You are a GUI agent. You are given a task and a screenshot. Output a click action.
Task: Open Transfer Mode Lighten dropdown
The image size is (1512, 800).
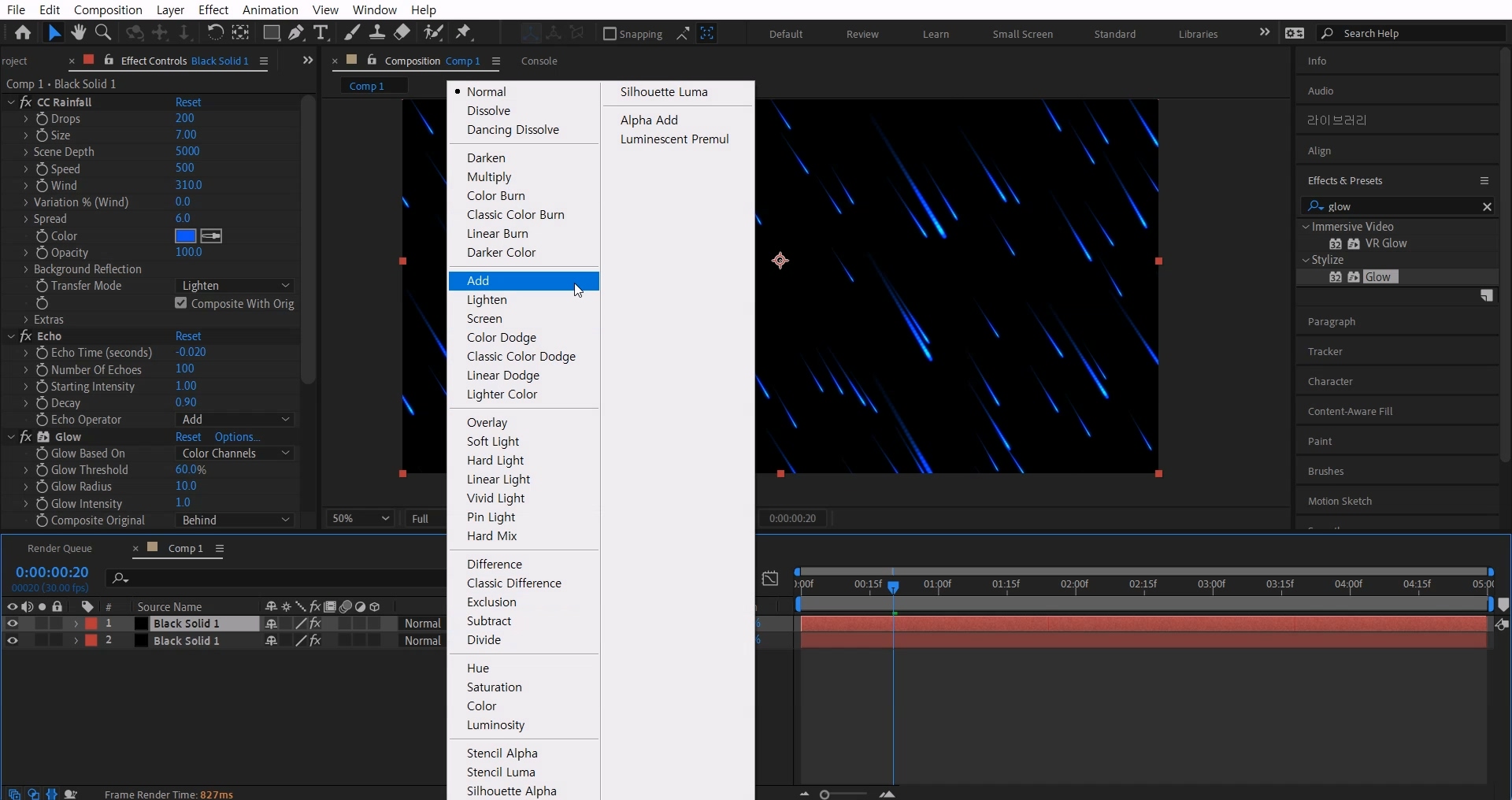pyautogui.click(x=235, y=286)
